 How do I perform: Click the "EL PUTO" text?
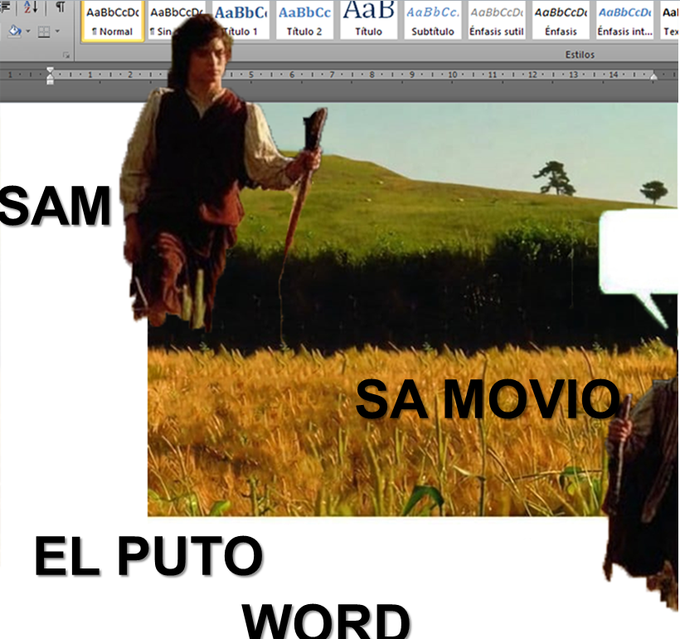pos(149,556)
